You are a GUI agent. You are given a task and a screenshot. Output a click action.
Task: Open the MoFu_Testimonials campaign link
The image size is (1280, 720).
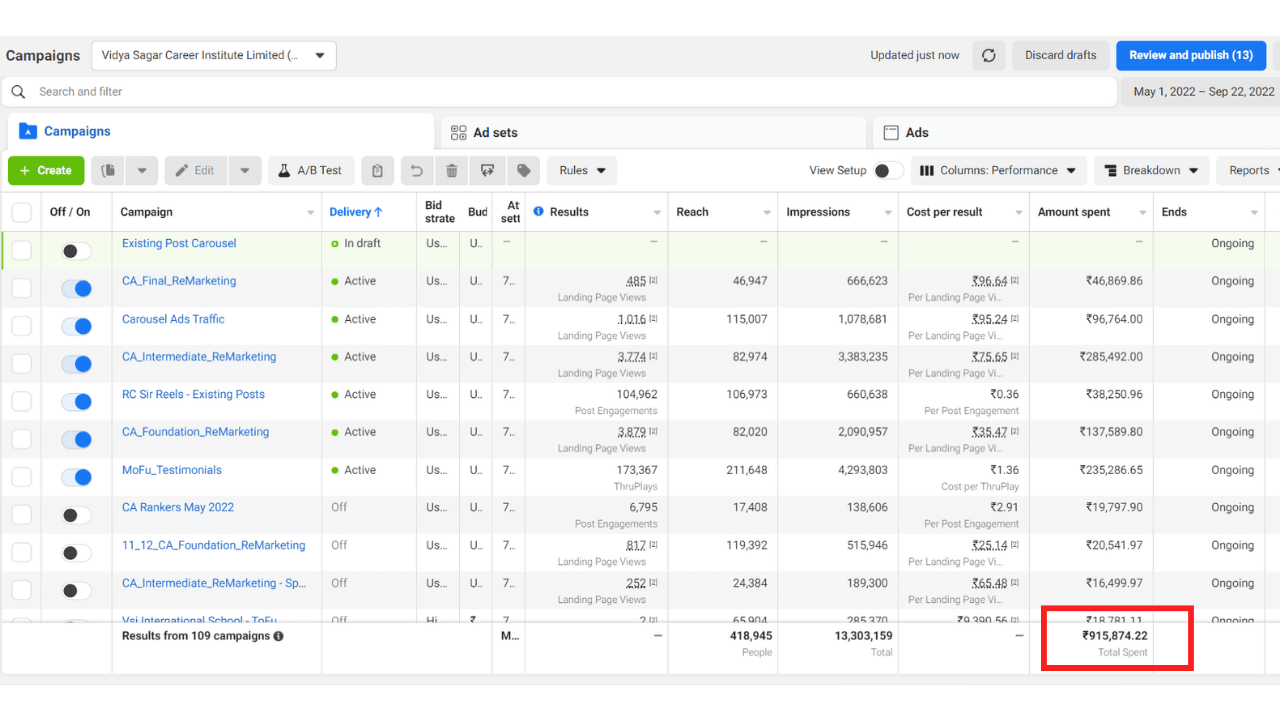(x=172, y=470)
